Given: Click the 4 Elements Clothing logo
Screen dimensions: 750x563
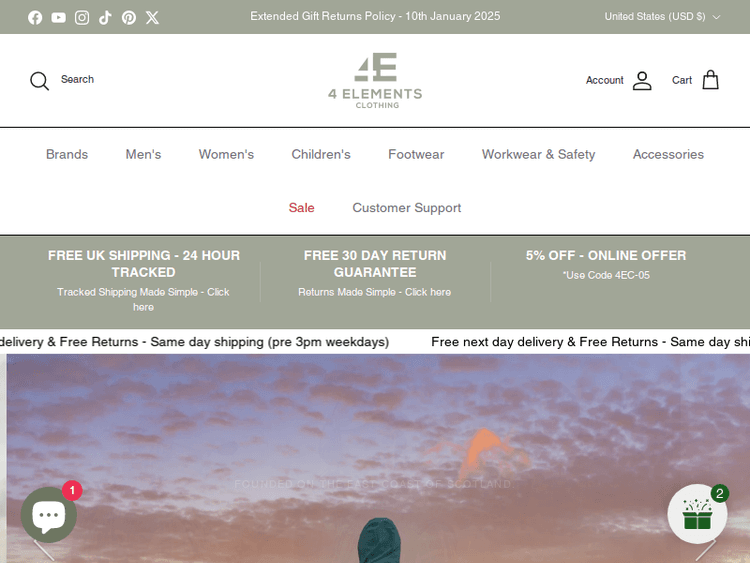Looking at the screenshot, I should (375, 80).
